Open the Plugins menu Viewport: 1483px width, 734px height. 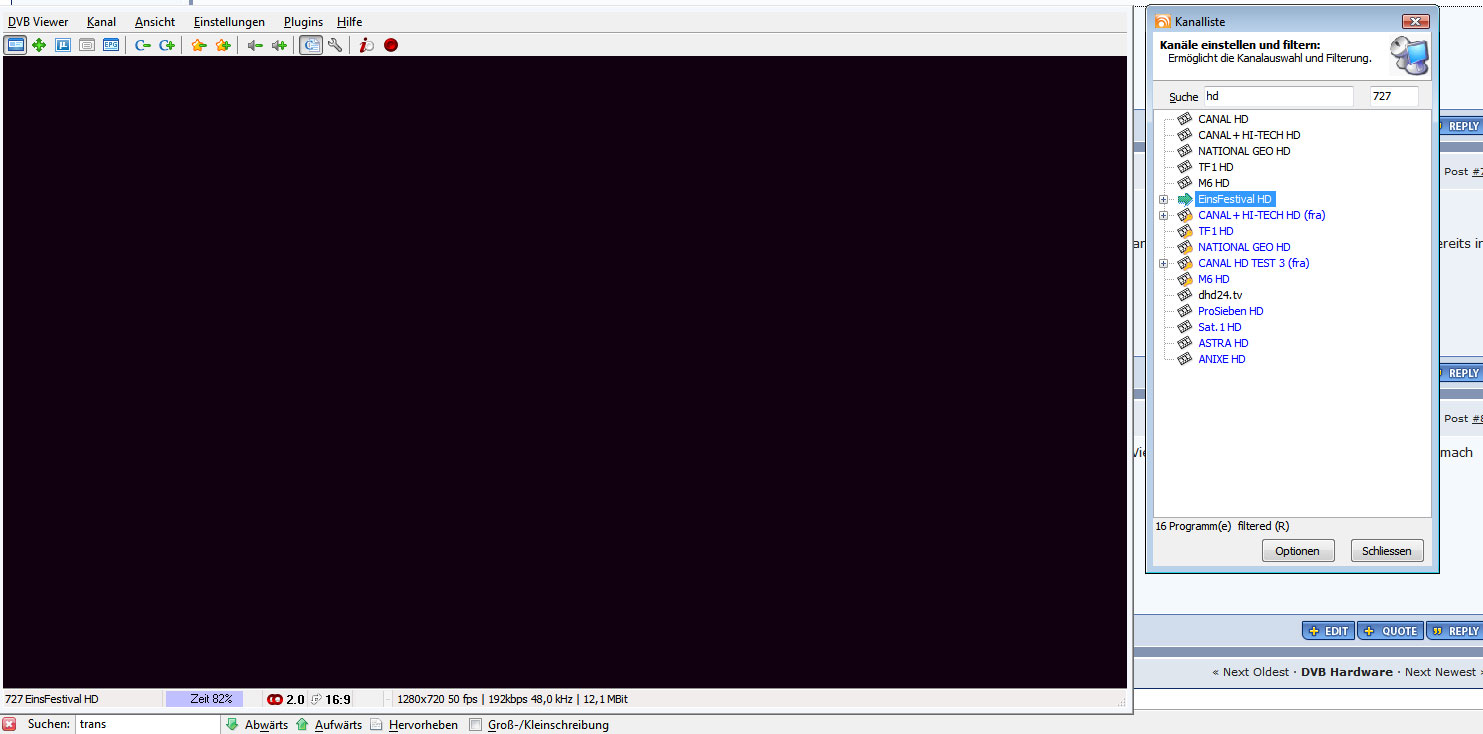(303, 22)
